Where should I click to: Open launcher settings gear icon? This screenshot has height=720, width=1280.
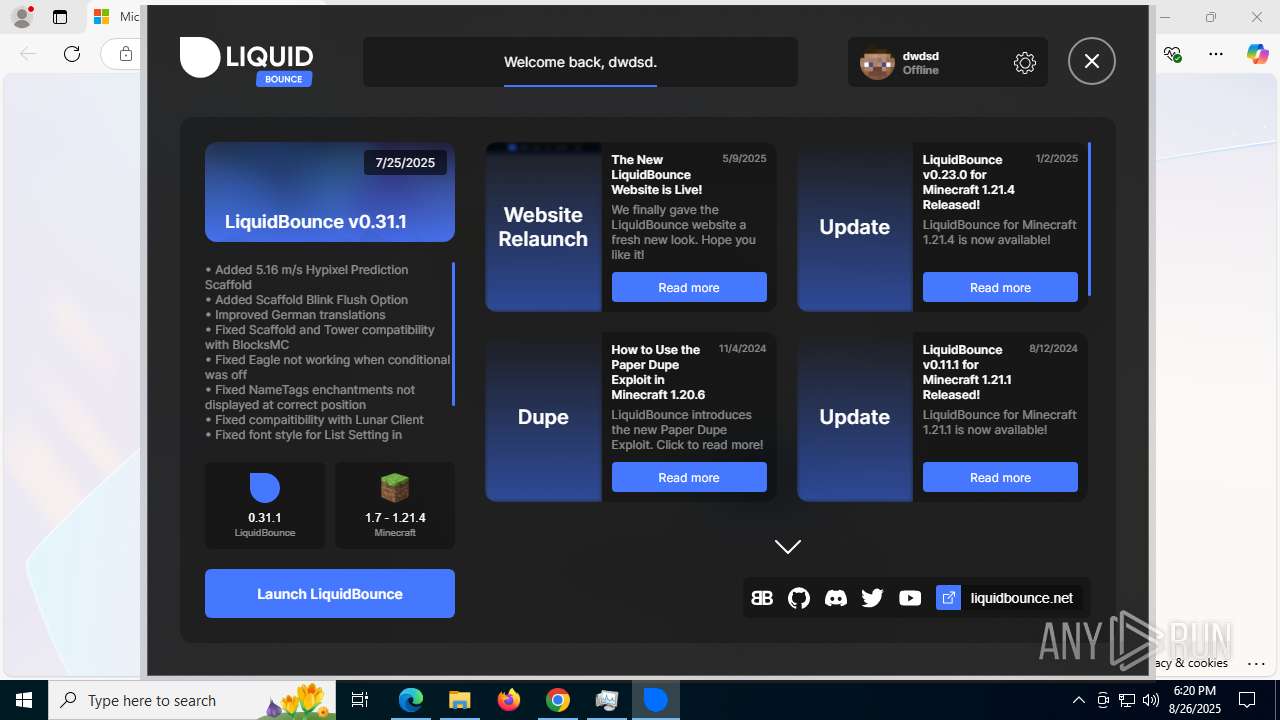pos(1025,63)
